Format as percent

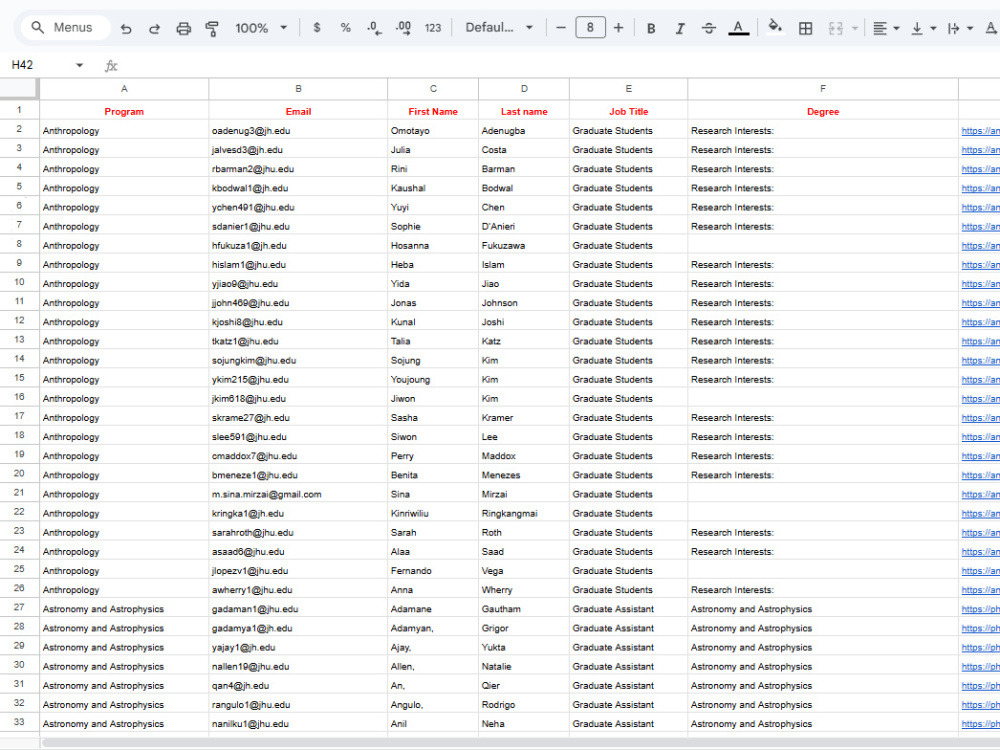(x=346, y=28)
